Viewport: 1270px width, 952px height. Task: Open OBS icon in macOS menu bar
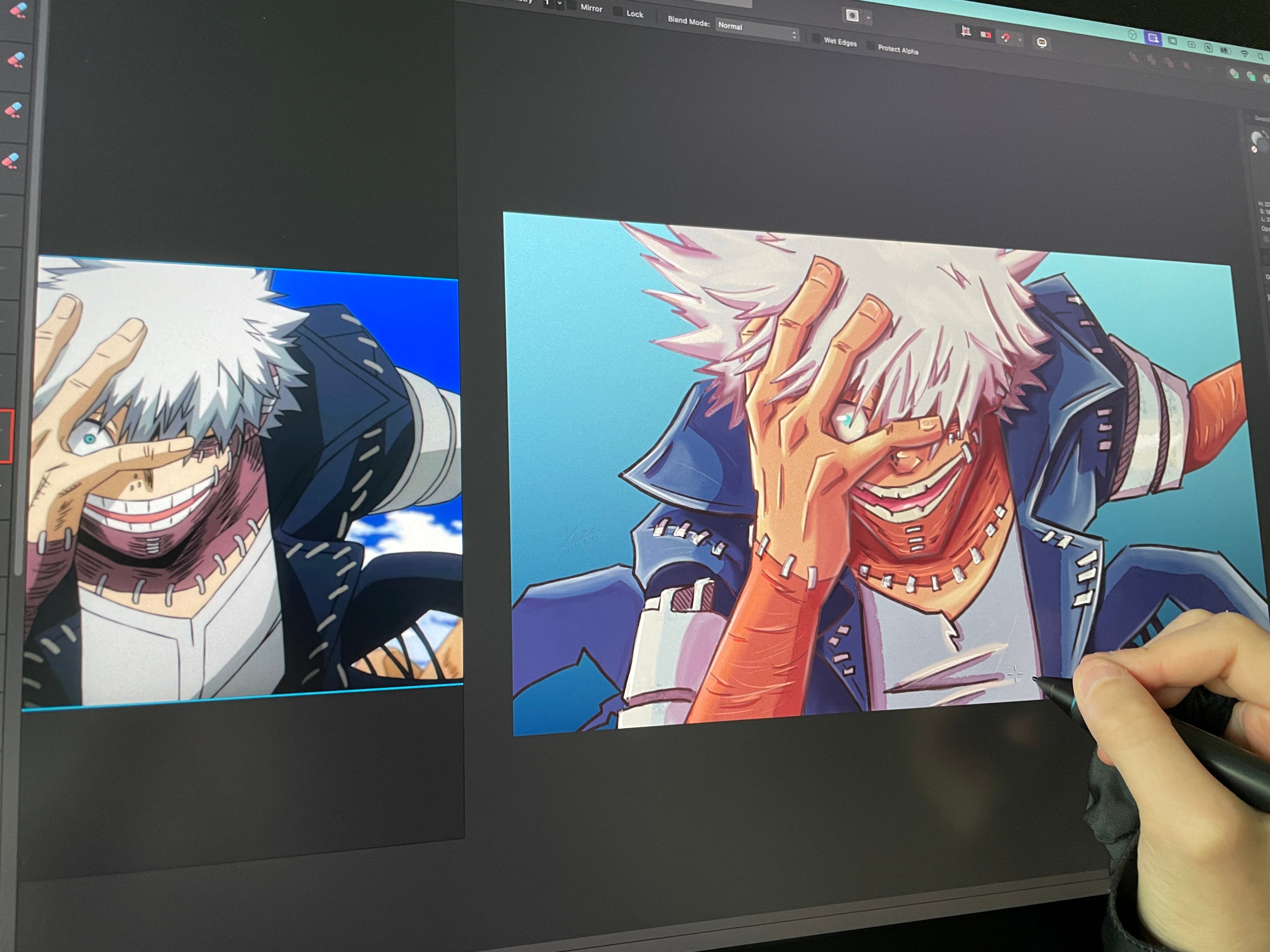(1132, 35)
